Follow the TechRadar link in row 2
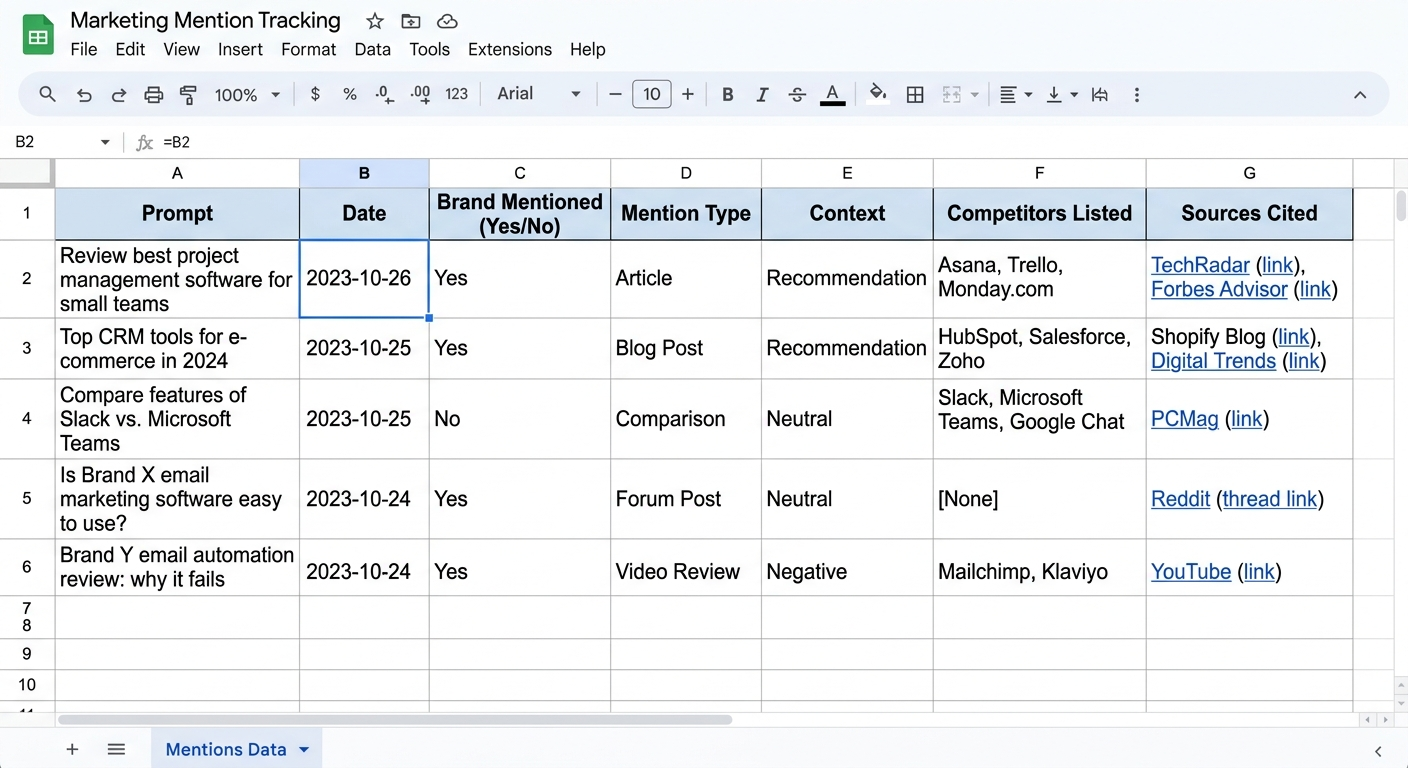Viewport: 1408px width, 768px height. click(1200, 265)
